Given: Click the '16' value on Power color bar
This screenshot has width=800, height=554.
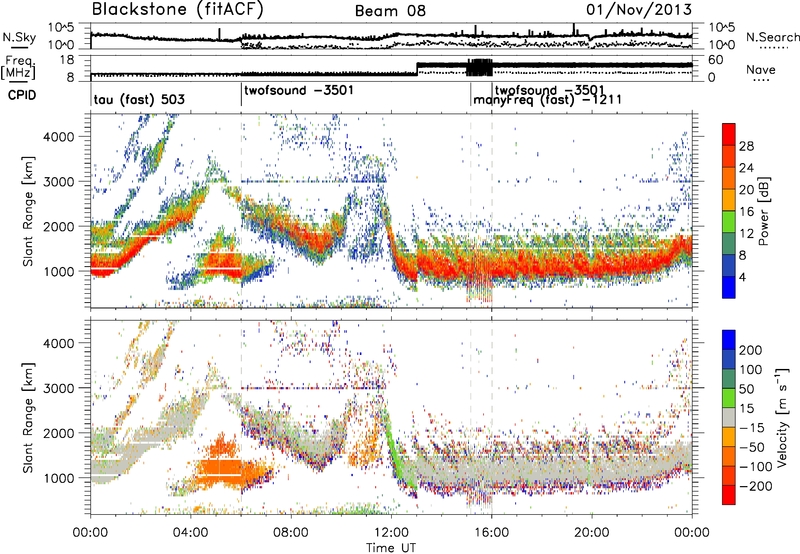Looking at the screenshot, I should click(746, 212).
